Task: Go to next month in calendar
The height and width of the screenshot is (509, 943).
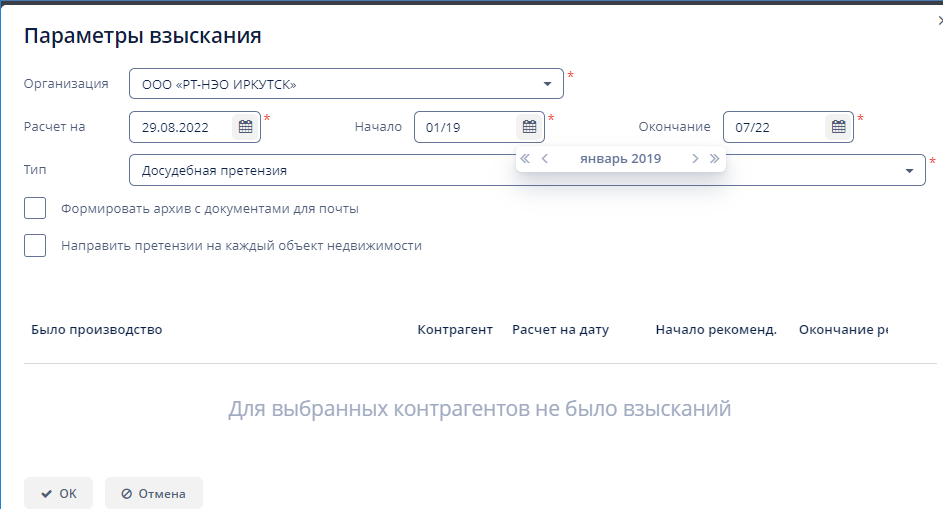Action: click(x=695, y=159)
